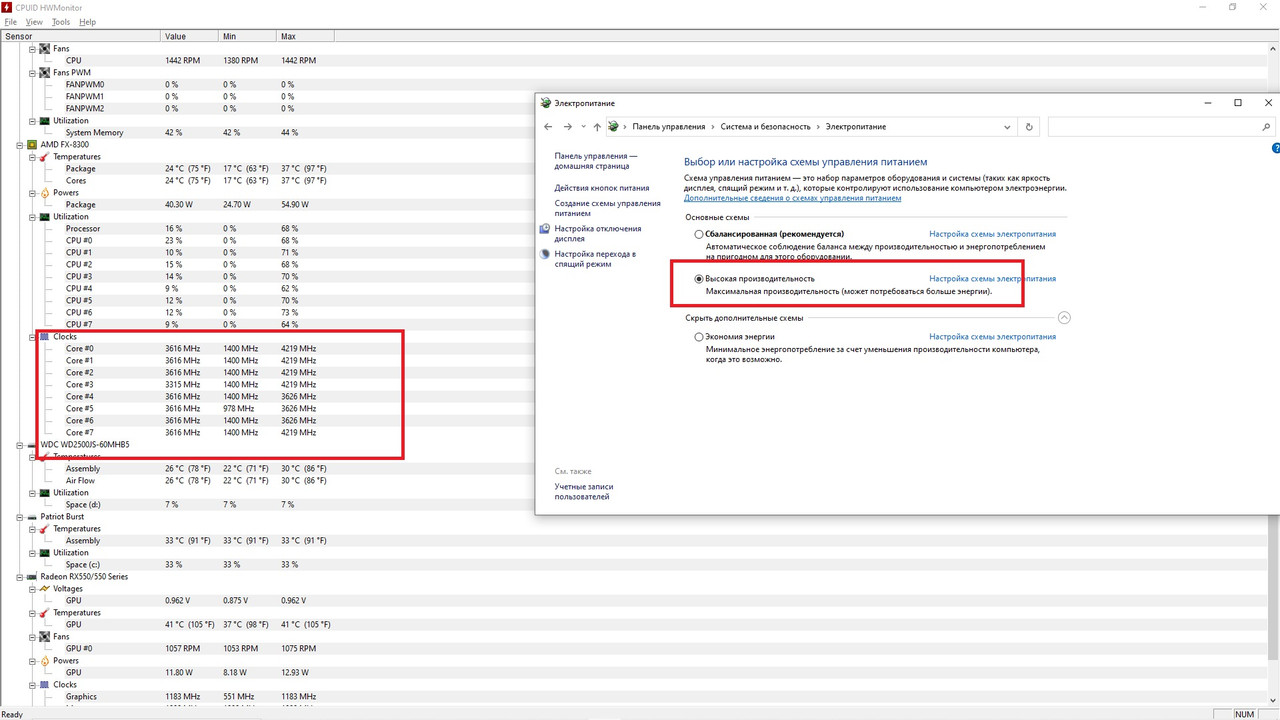Image resolution: width=1280 pixels, height=720 pixels.
Task: Go forward in the Электропитание window
Action: 567,127
